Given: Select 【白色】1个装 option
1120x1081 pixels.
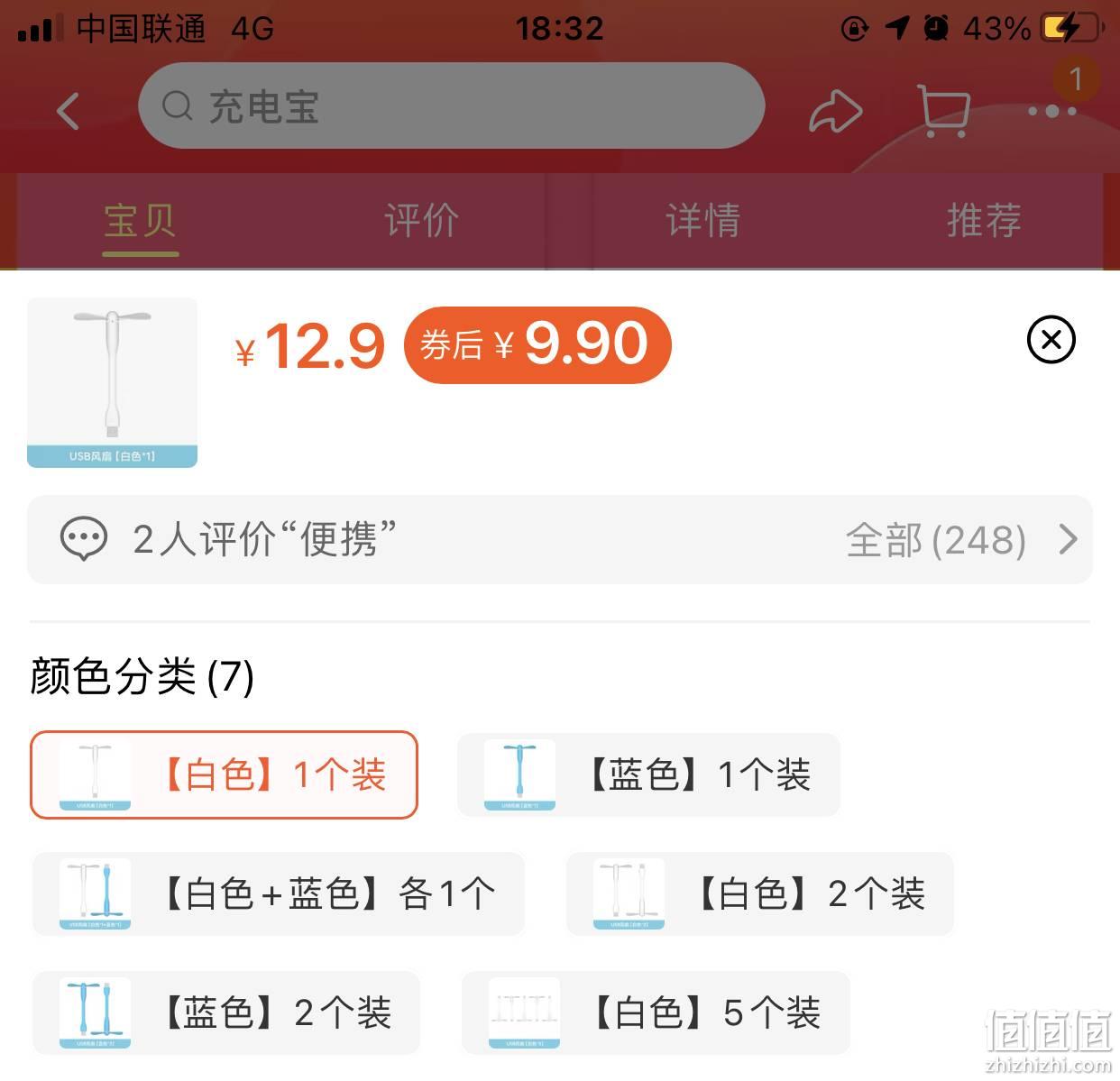Looking at the screenshot, I should click(225, 775).
